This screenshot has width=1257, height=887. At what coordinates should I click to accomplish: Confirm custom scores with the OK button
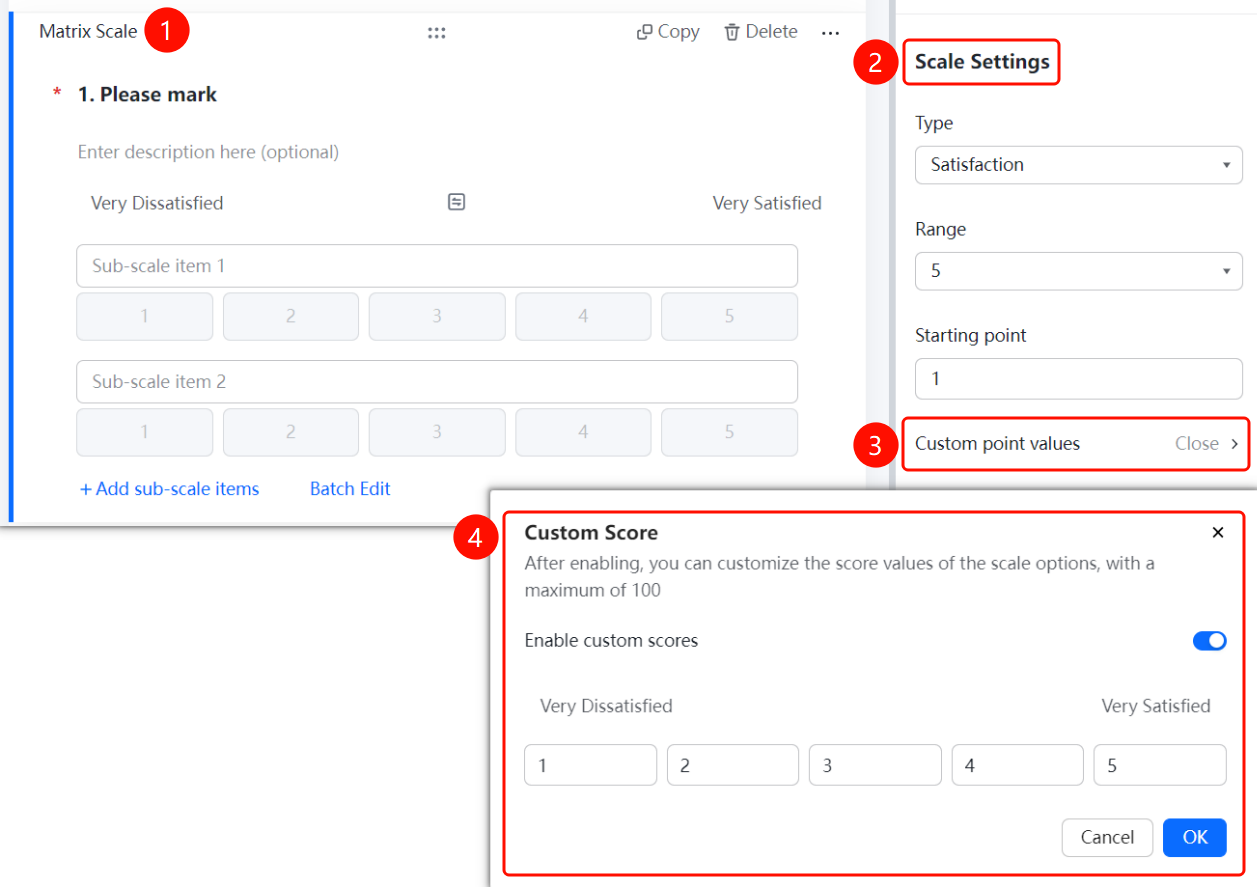click(1195, 838)
